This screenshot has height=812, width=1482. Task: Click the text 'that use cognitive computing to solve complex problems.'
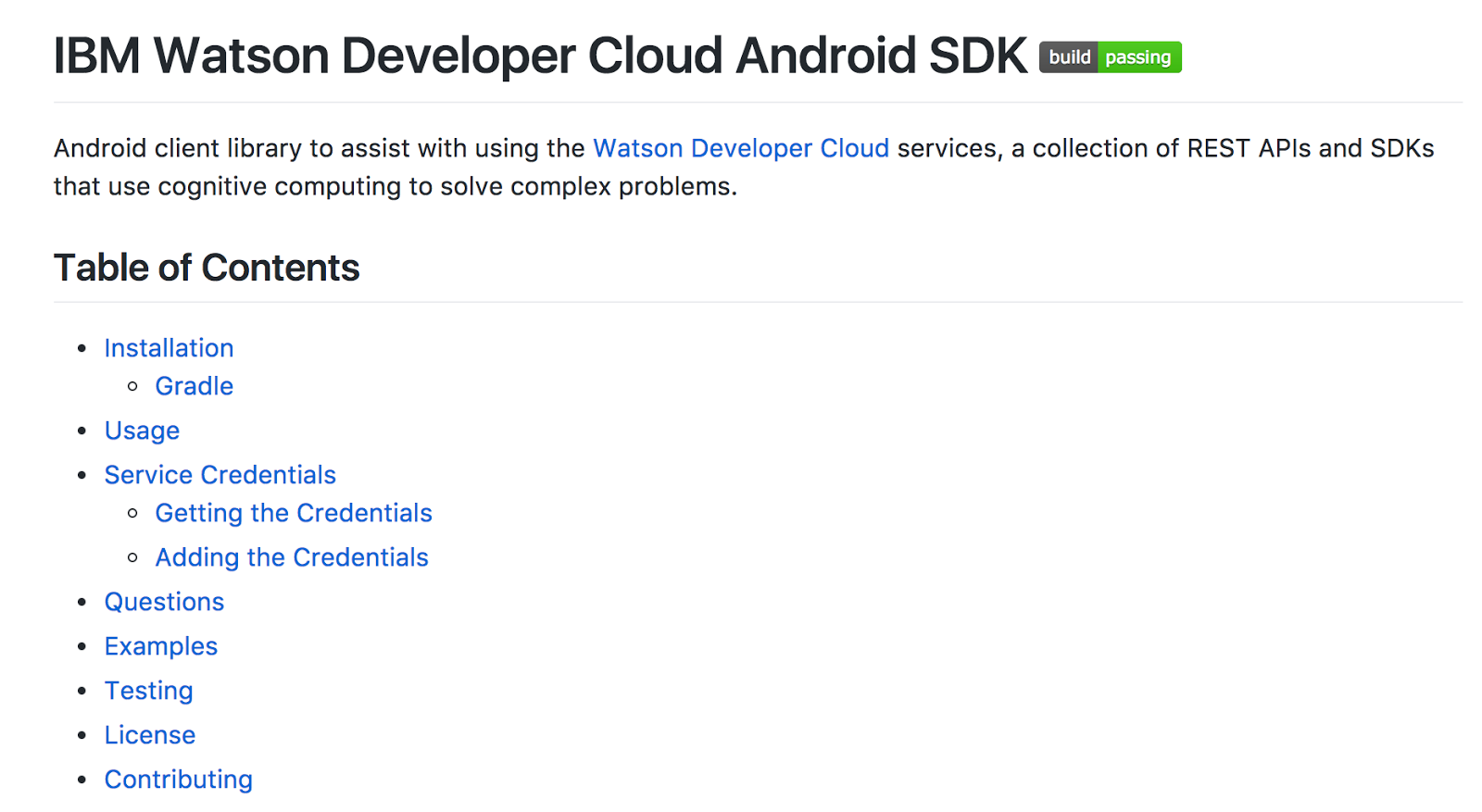tap(396, 186)
